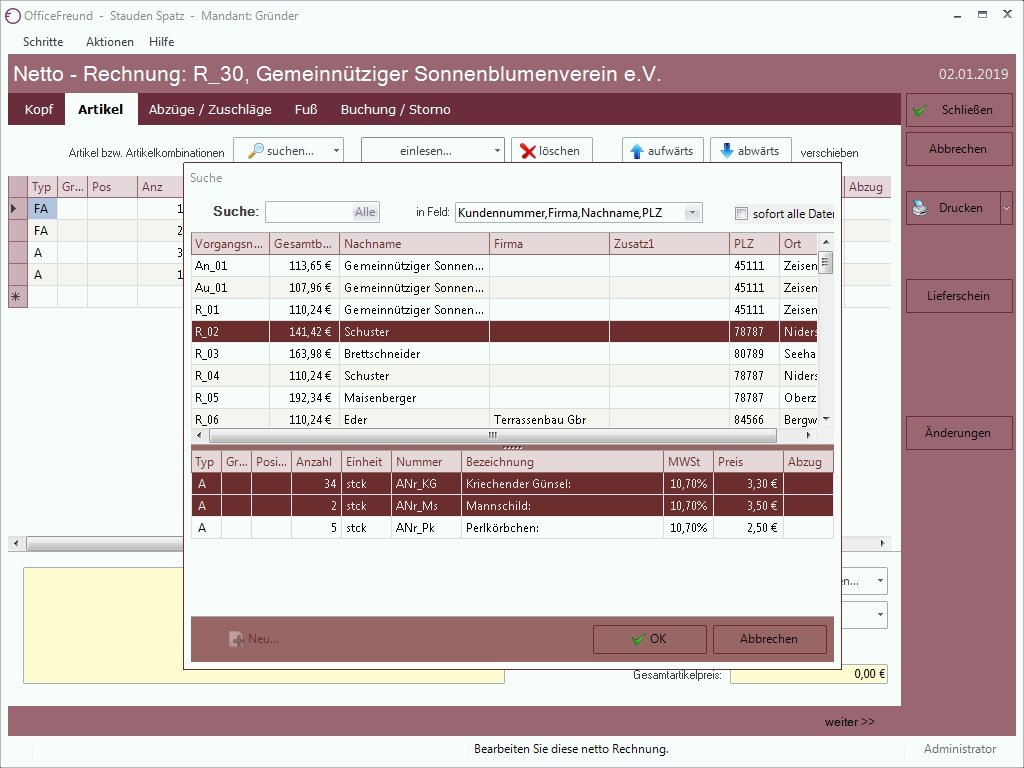Screen dimensions: 1024x768
Task: Open the Hilfe menu
Action: click(161, 42)
